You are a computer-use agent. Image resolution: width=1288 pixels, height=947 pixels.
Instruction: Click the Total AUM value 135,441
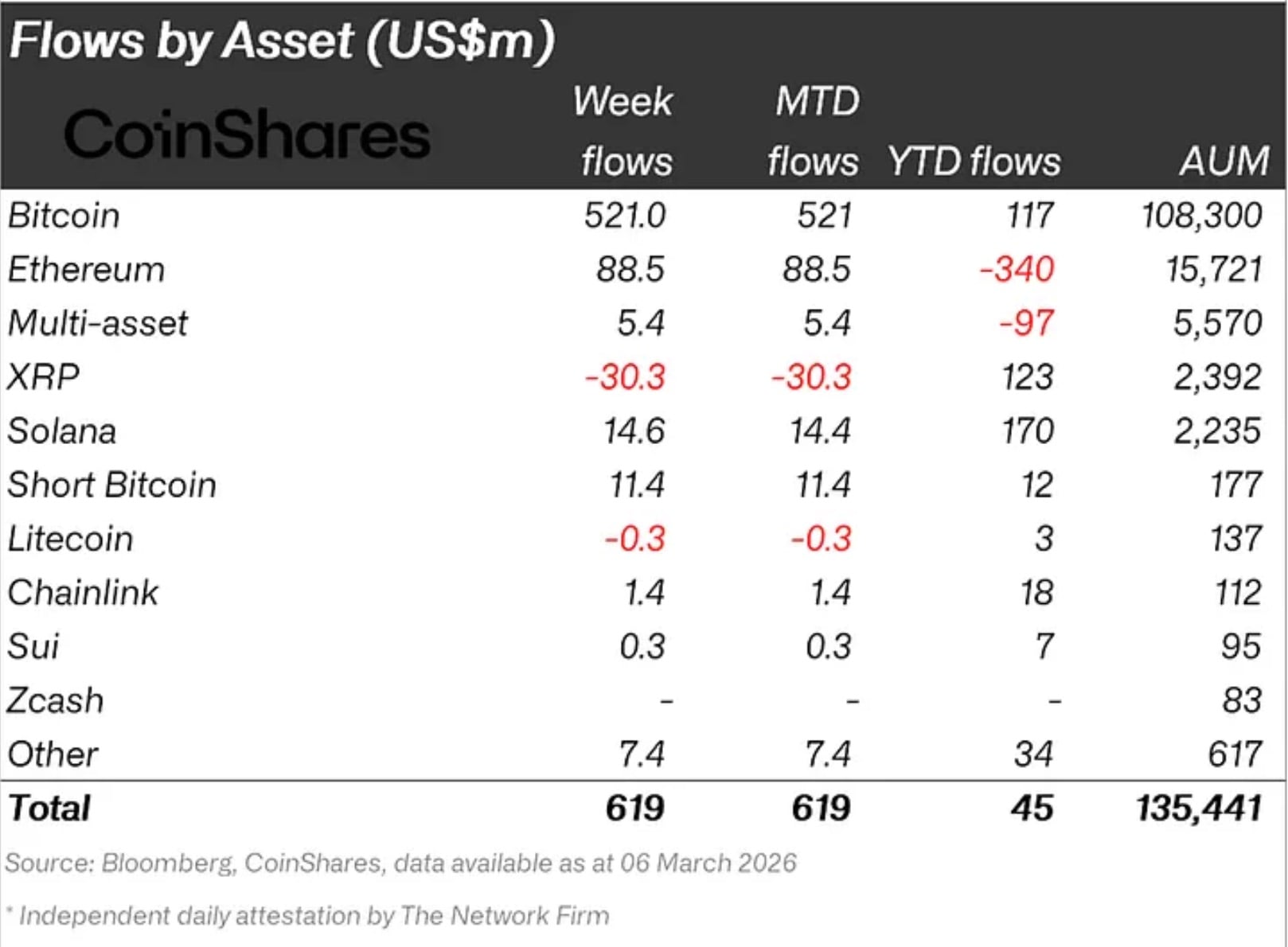[x=1199, y=809]
